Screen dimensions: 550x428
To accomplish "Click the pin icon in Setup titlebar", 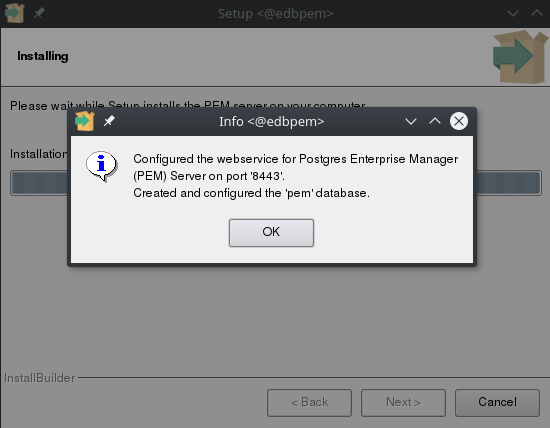I will (39, 13).
